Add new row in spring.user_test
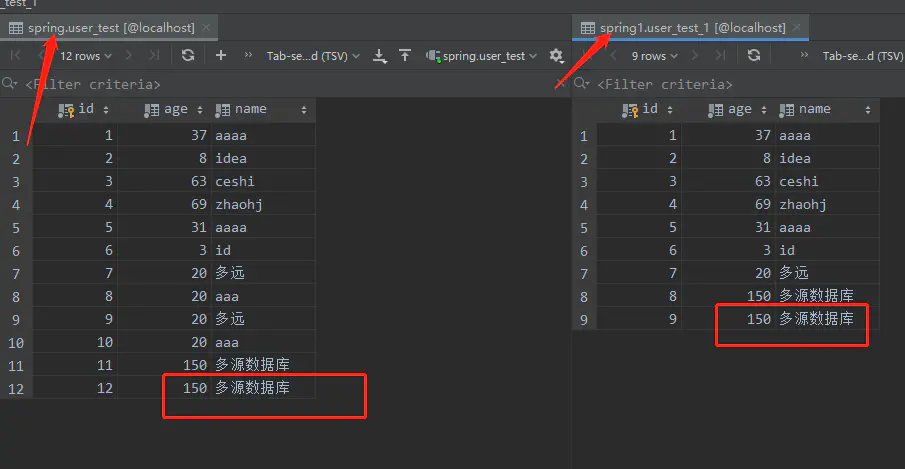 [220, 55]
